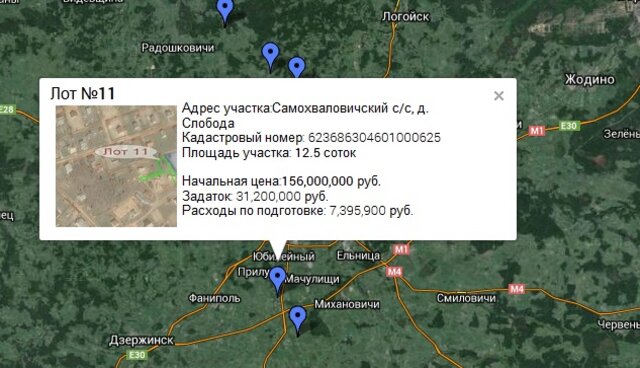The width and height of the screenshot is (640, 368).
Task: Click the Жодино city label
Action: [589, 79]
